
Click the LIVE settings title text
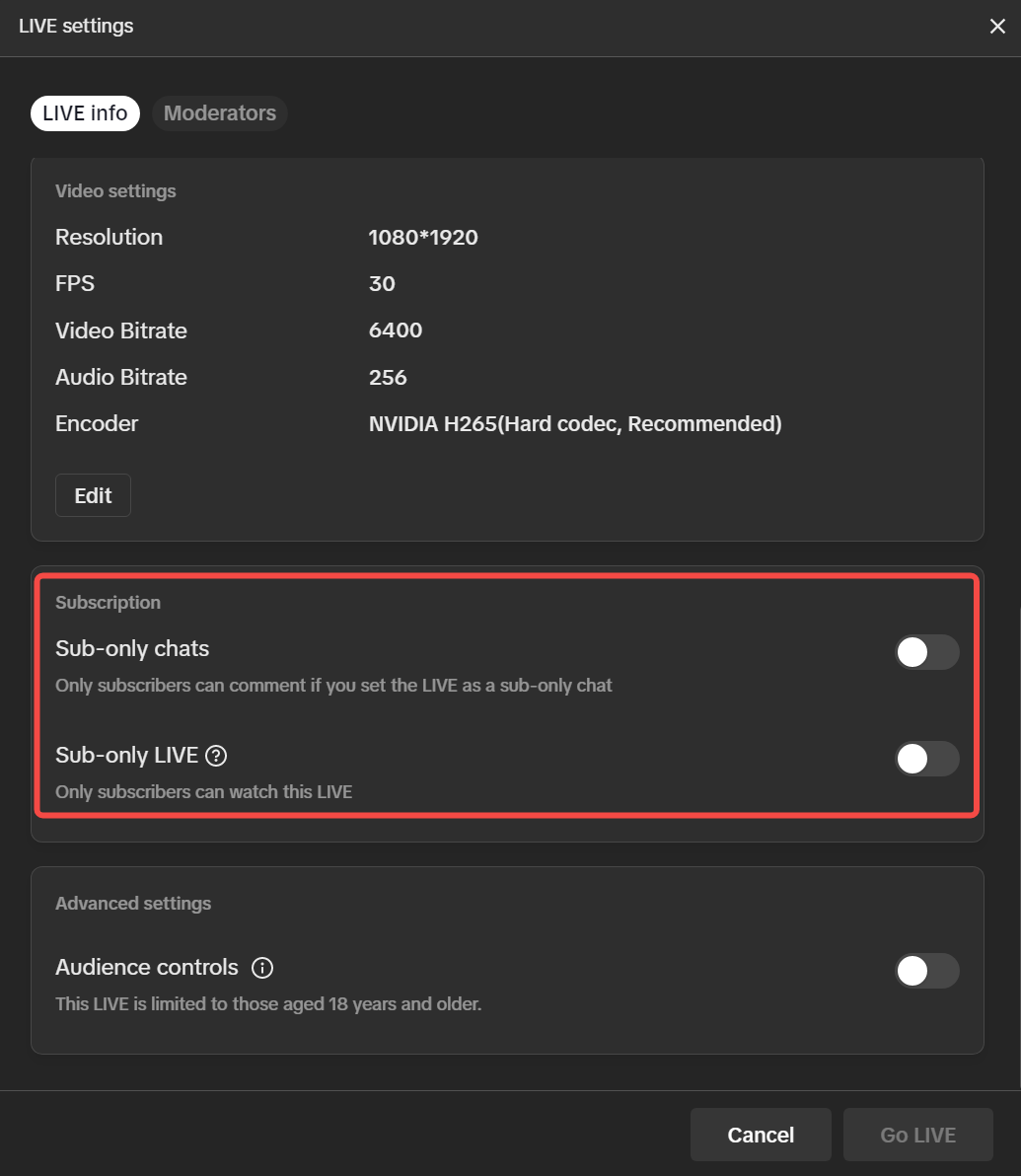[76, 27]
